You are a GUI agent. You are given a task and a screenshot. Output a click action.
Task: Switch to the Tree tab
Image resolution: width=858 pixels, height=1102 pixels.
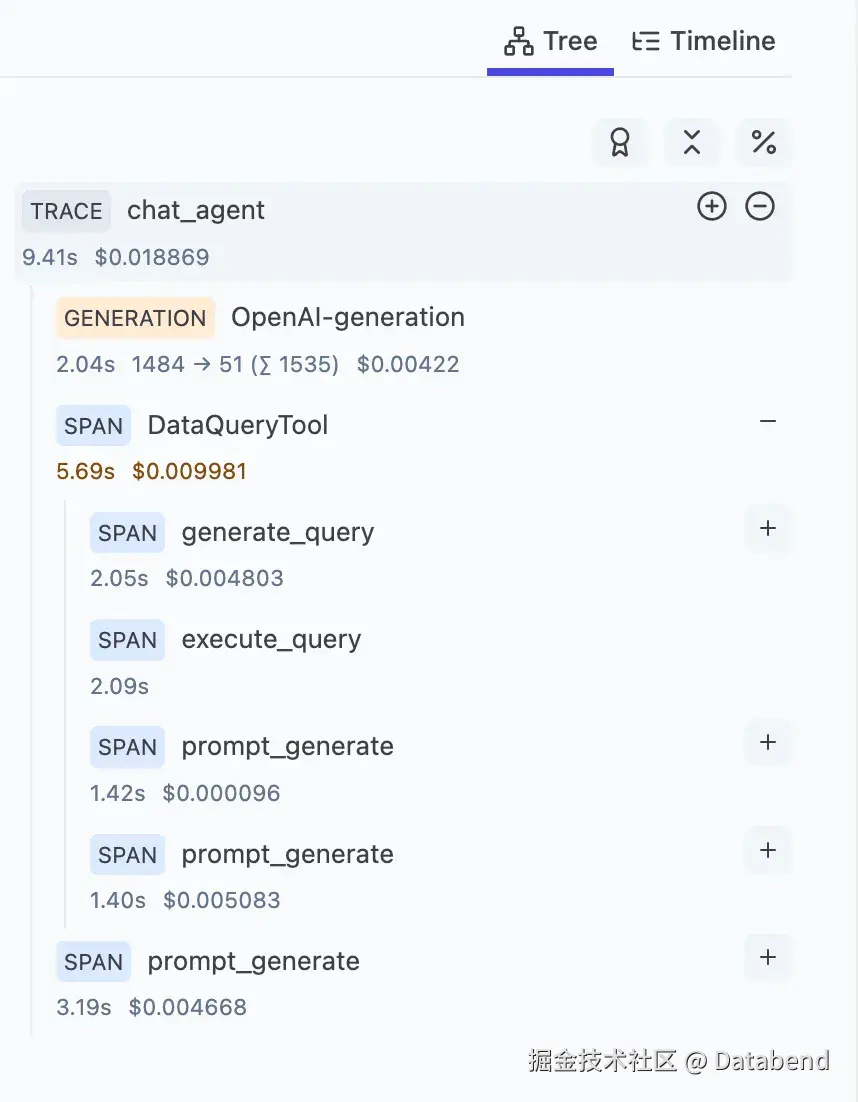551,42
